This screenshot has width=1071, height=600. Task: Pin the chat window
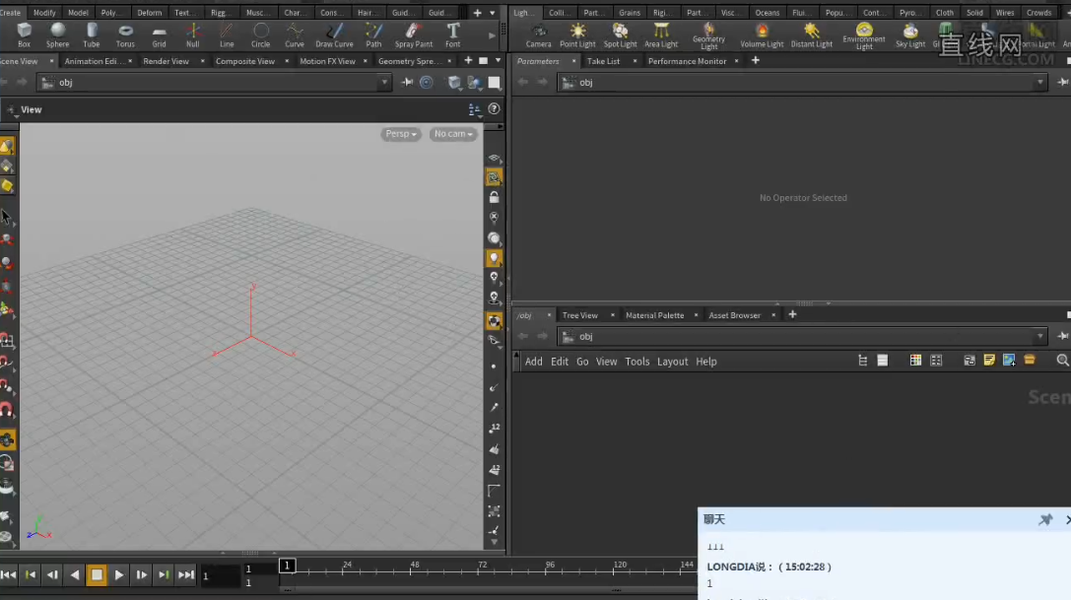1045,520
